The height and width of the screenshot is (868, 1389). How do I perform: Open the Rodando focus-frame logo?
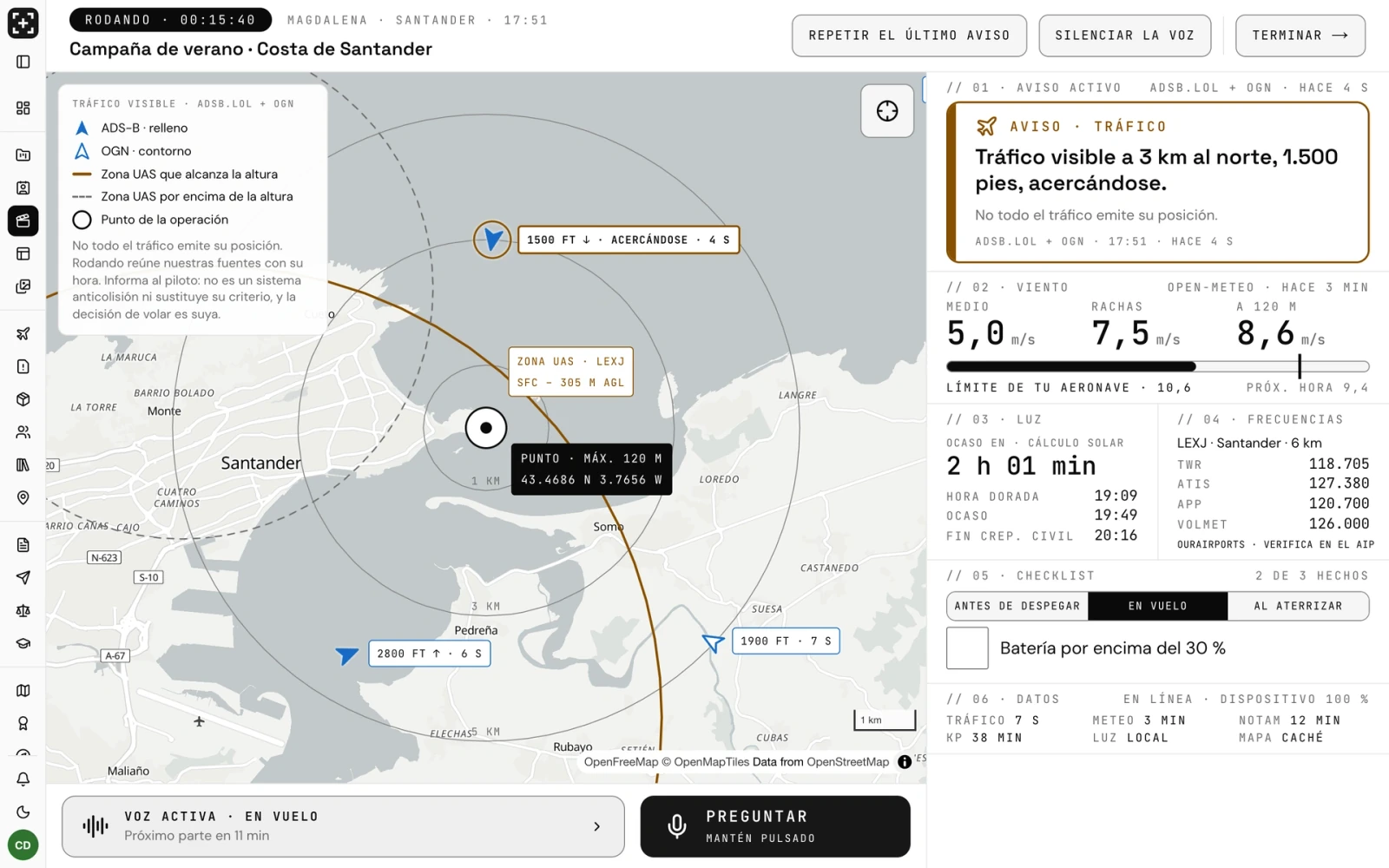click(x=23, y=23)
